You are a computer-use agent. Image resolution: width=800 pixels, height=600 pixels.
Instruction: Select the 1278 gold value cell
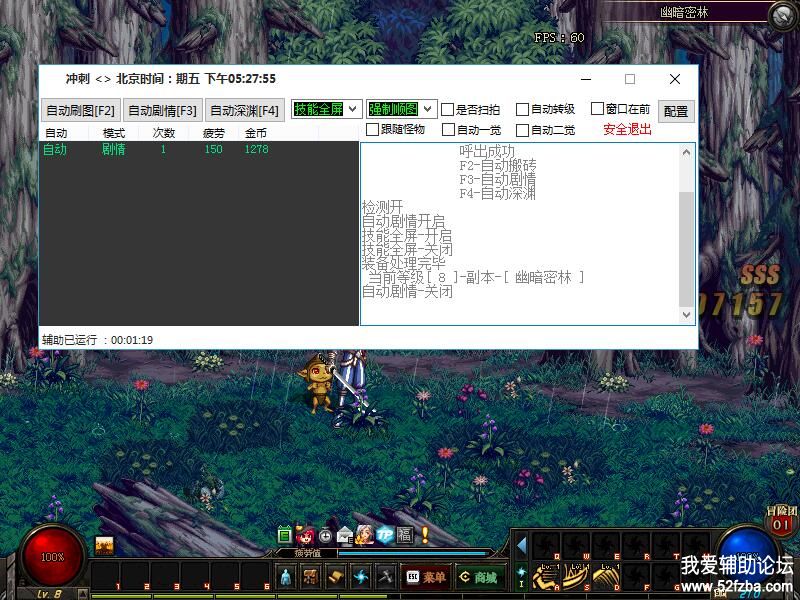coord(256,149)
